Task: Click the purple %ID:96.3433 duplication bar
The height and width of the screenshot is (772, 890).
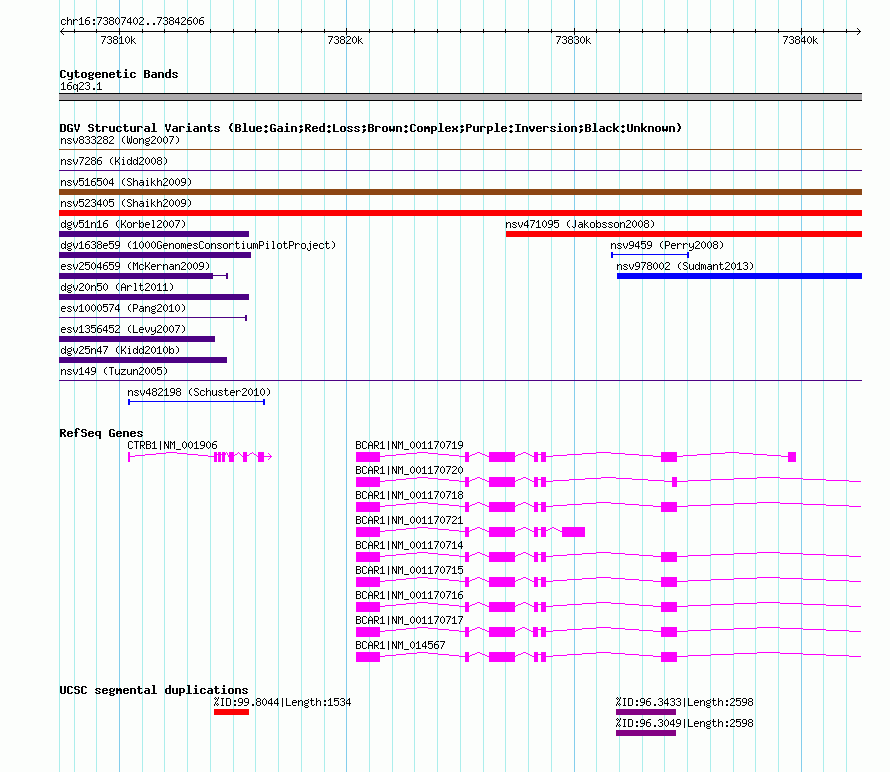Action: (646, 712)
